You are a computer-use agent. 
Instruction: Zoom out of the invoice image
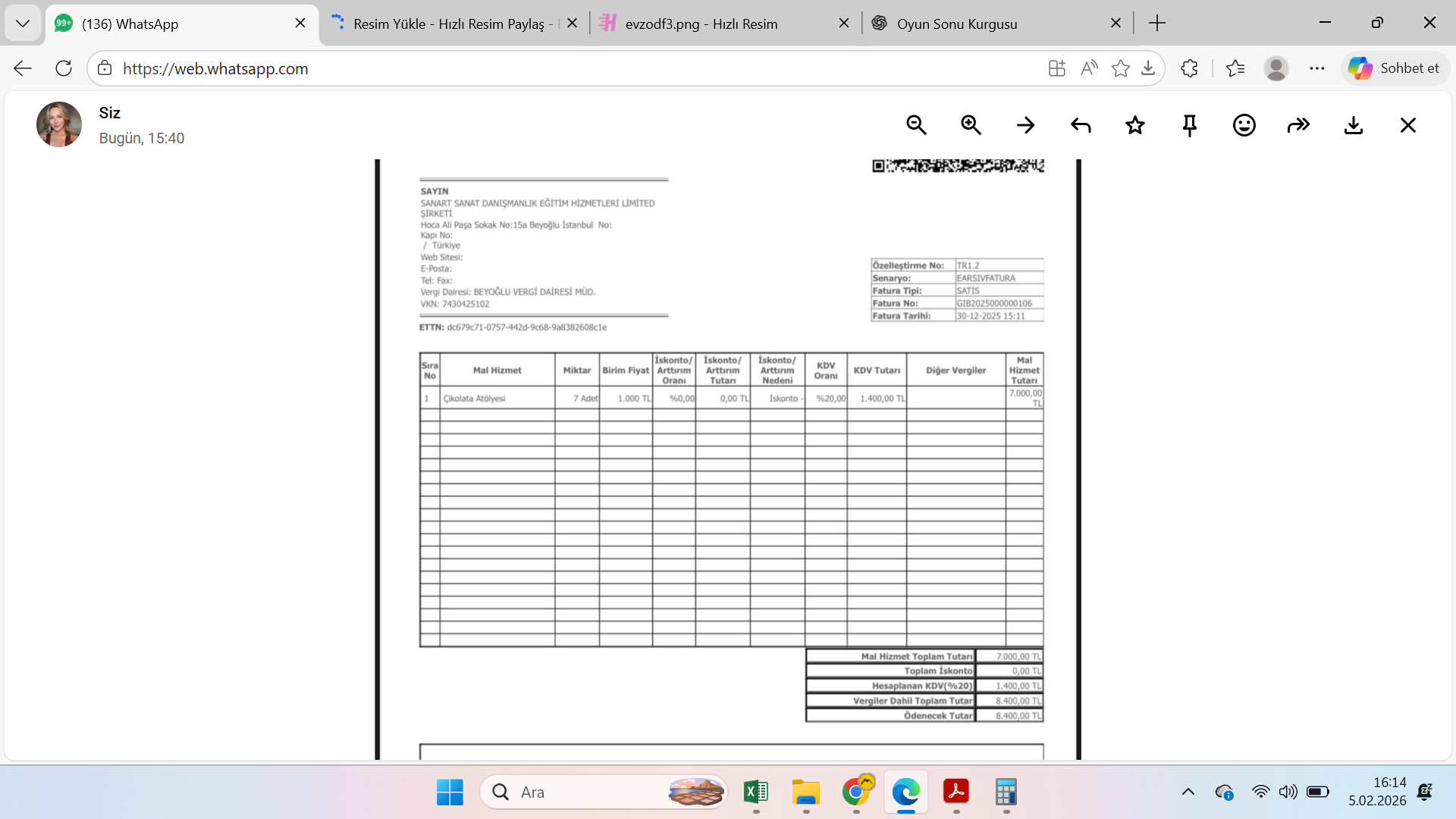coord(916,125)
